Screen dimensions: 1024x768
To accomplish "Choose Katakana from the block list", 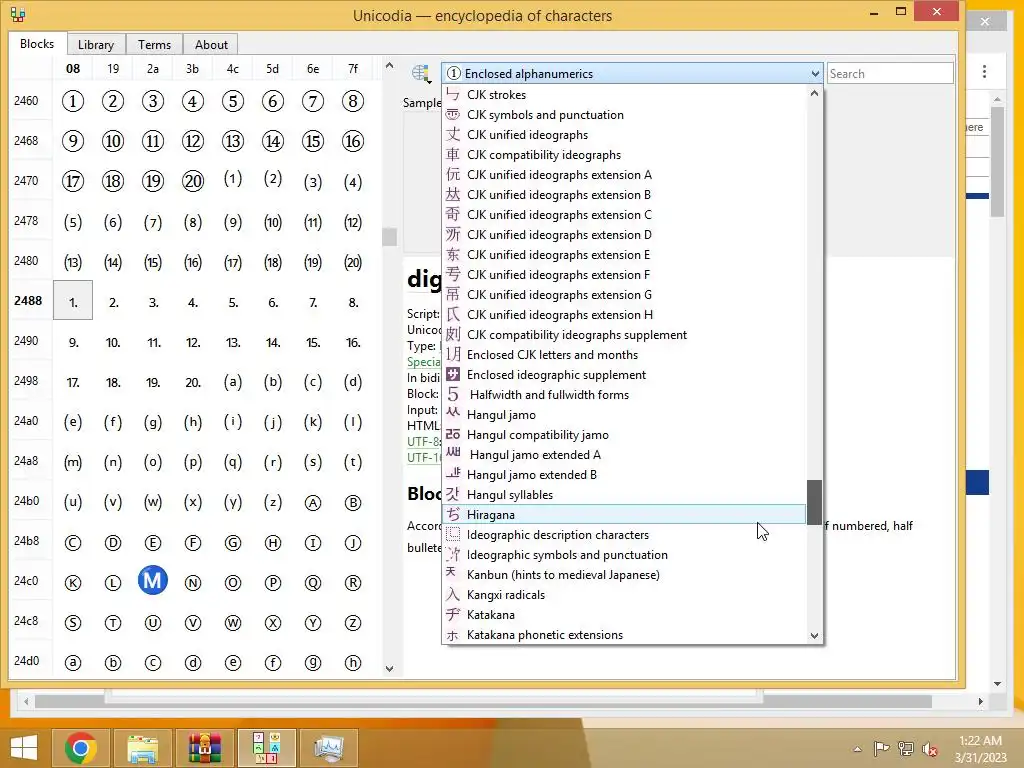I will point(624,615).
